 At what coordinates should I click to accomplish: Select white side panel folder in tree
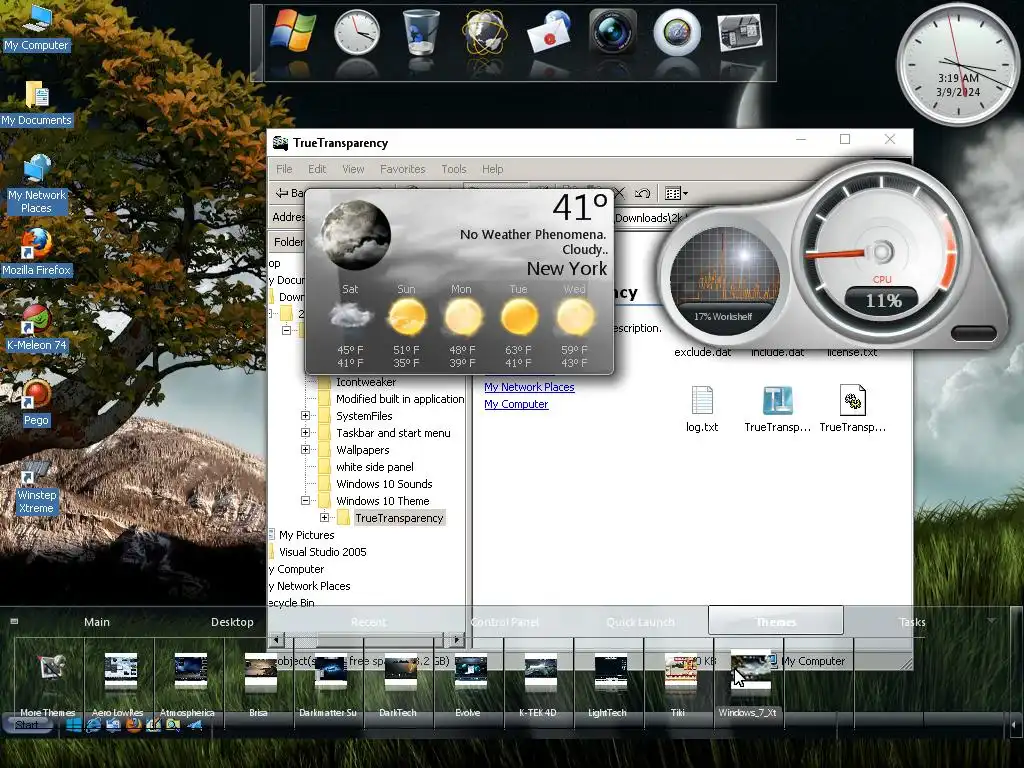[375, 467]
